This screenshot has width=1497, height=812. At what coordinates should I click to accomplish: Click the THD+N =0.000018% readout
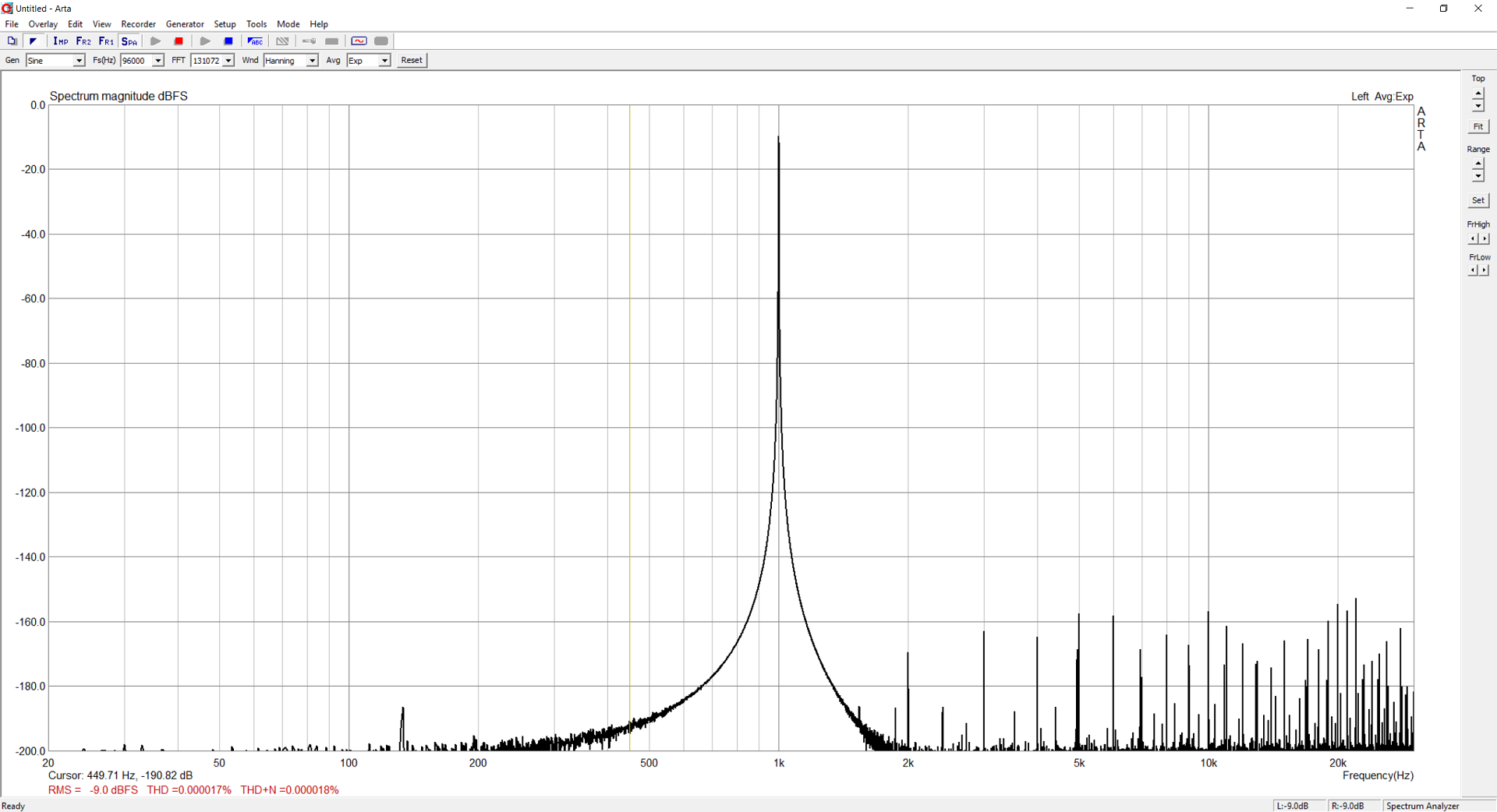[289, 790]
